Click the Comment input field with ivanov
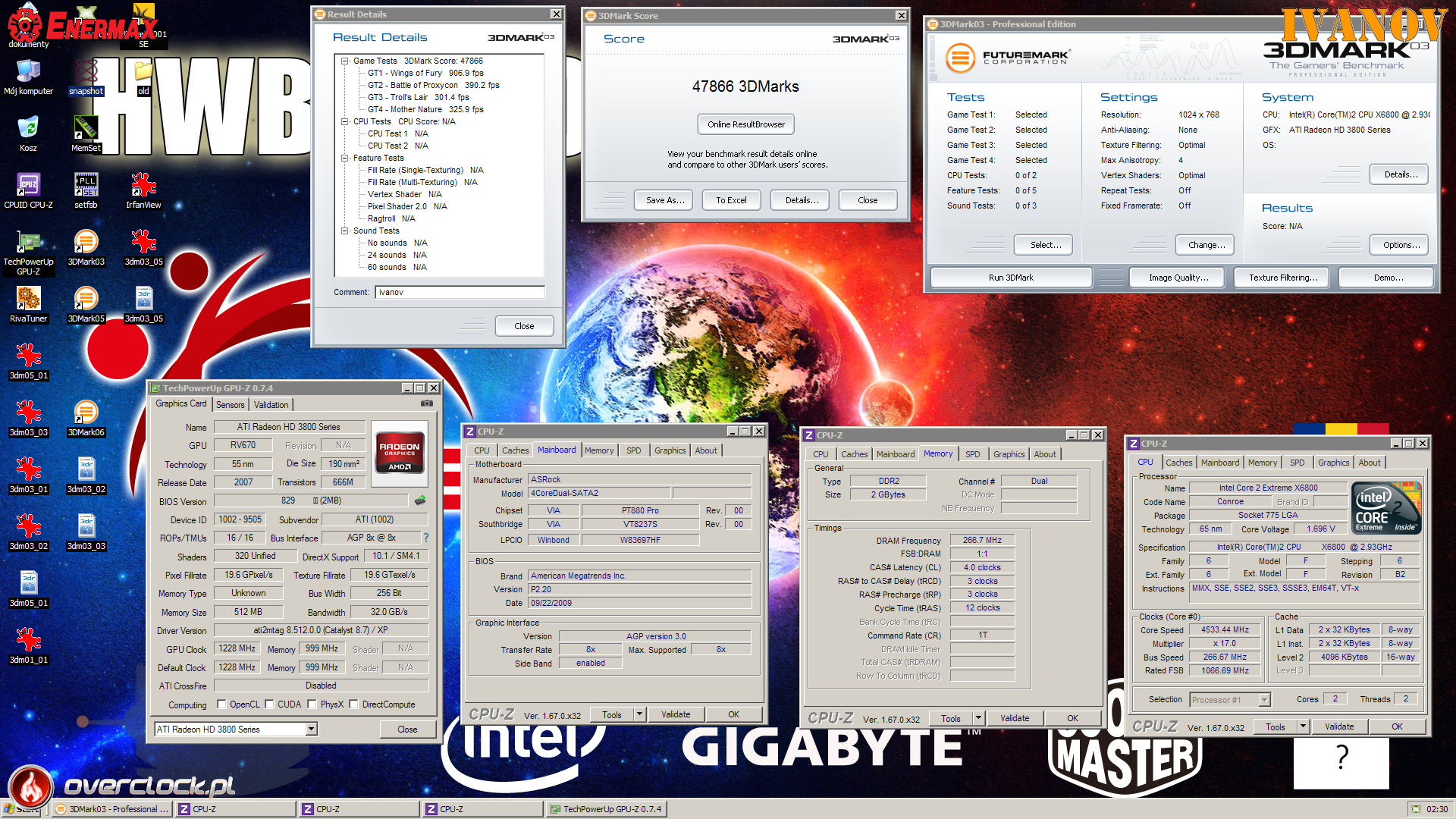The image size is (1456, 819). 460,292
